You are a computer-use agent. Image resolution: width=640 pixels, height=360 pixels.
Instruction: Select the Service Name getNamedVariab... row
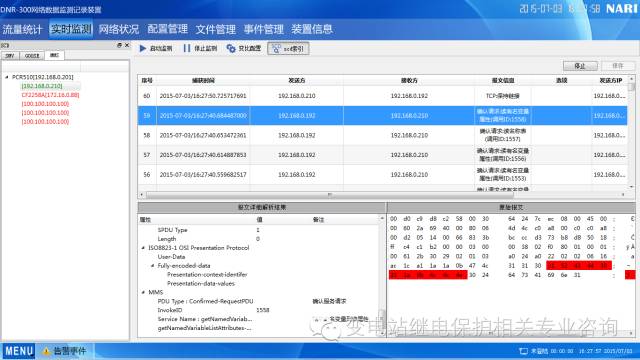pos(259,319)
